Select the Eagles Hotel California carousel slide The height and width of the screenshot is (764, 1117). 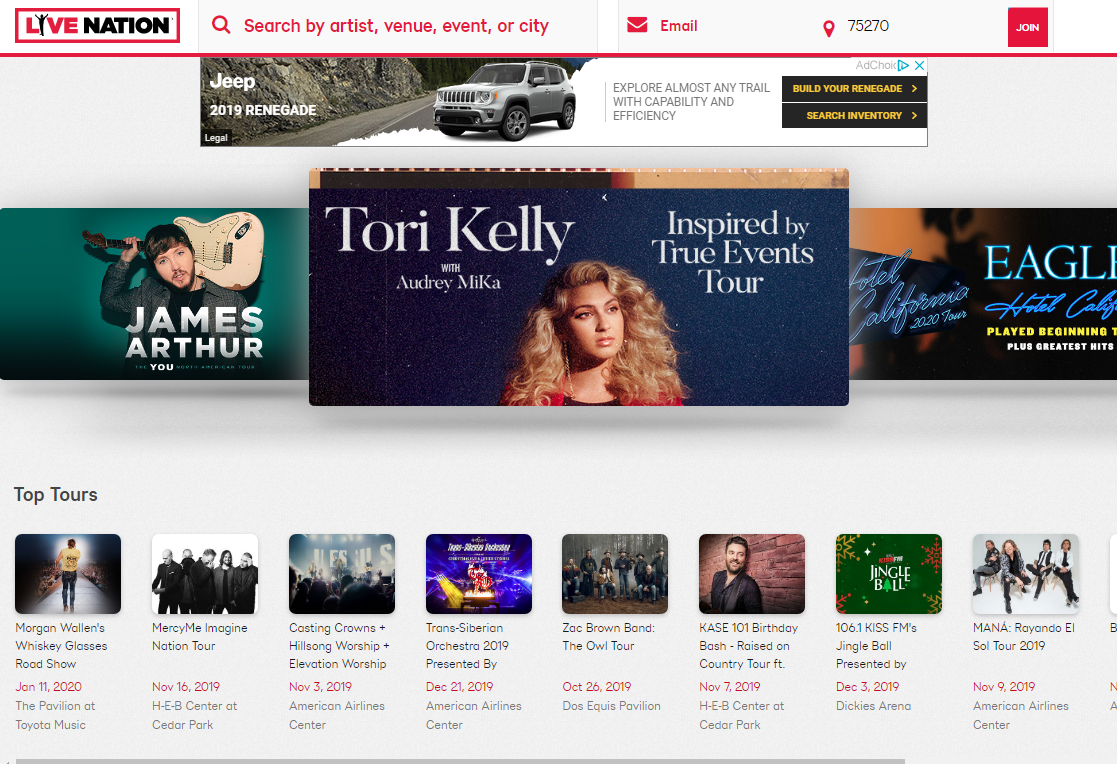click(982, 294)
